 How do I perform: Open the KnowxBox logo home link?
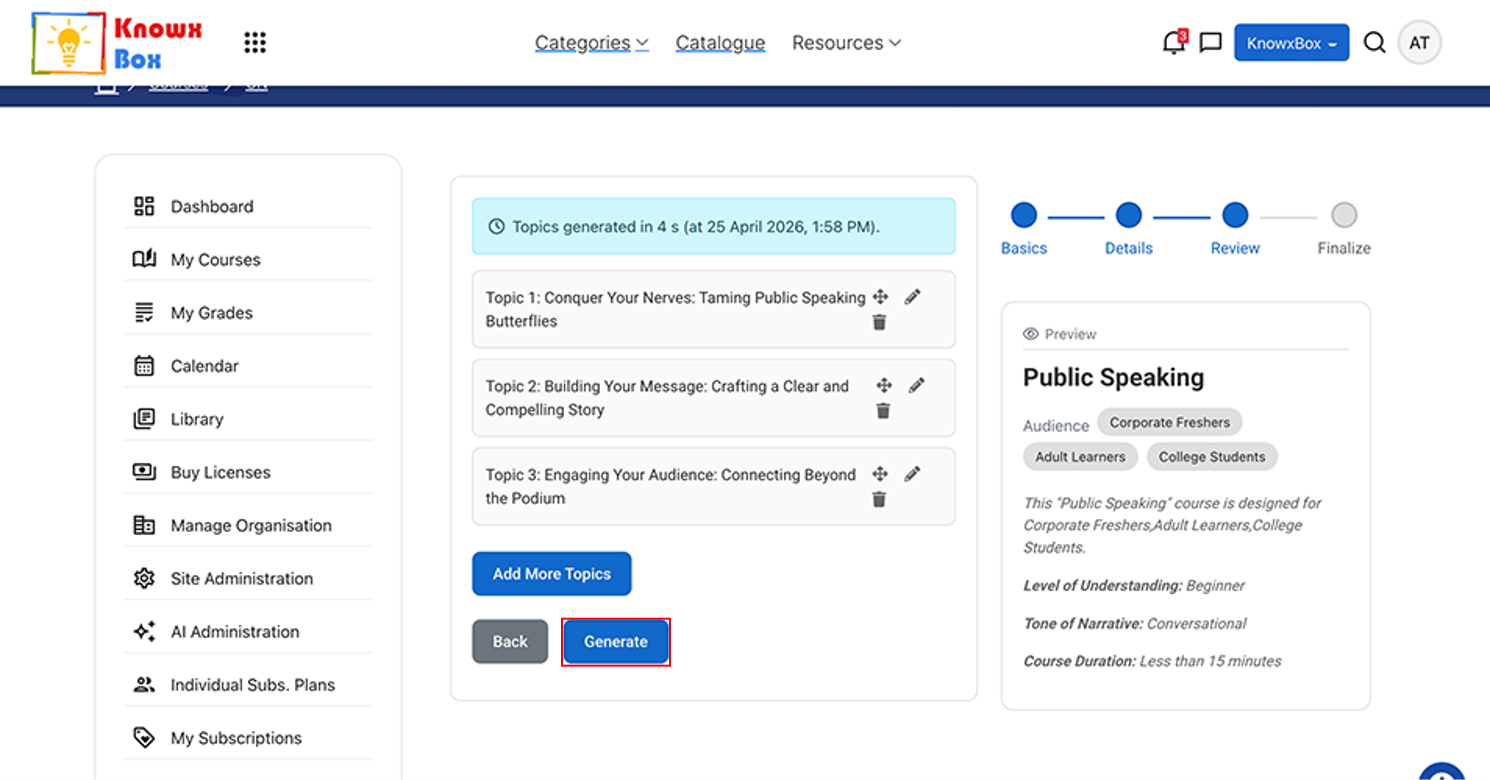[117, 43]
